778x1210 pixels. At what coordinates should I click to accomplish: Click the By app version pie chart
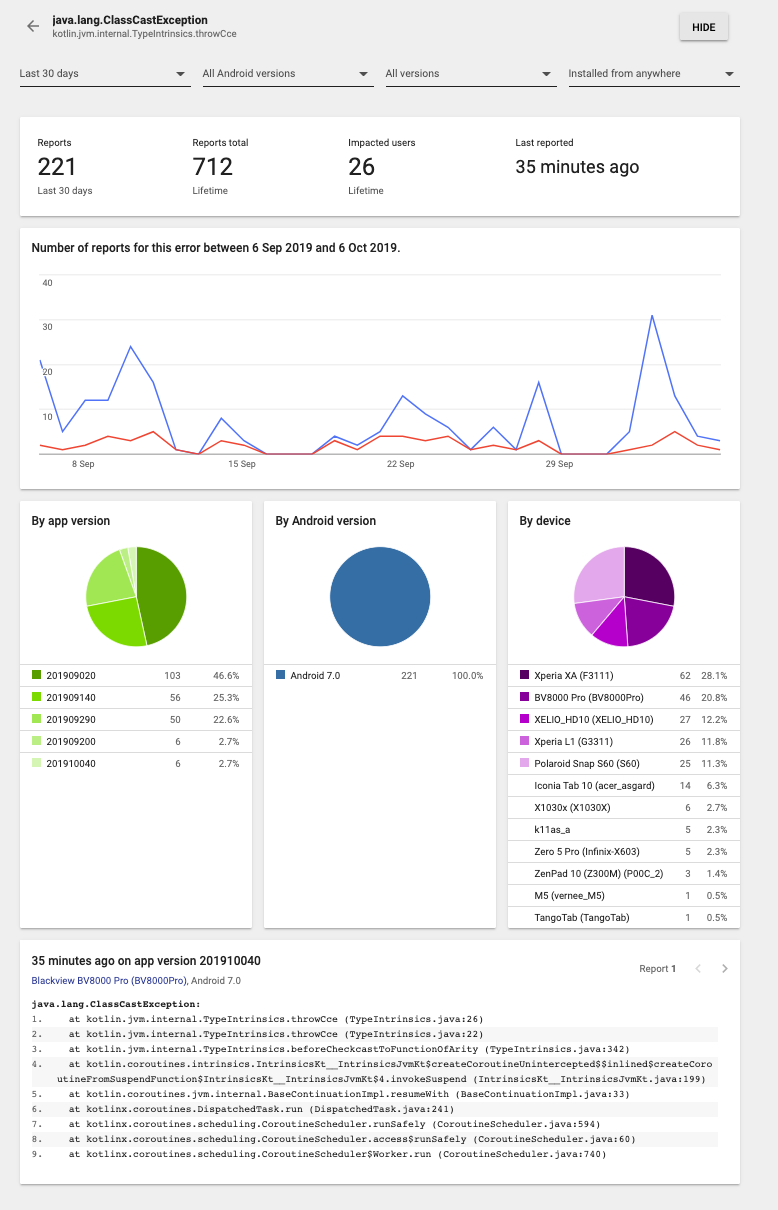(136, 597)
